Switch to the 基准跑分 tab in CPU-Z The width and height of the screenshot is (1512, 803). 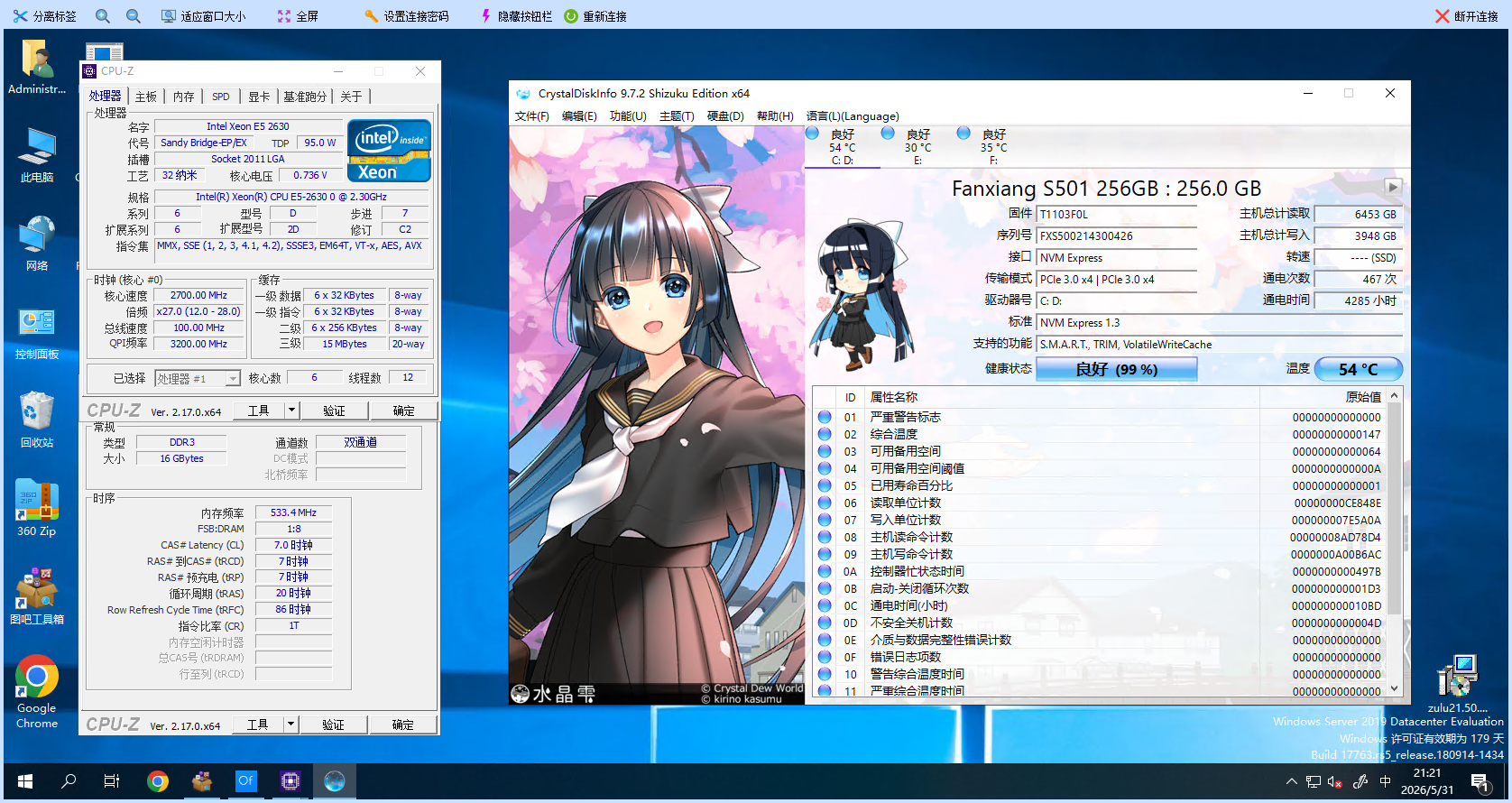point(305,97)
